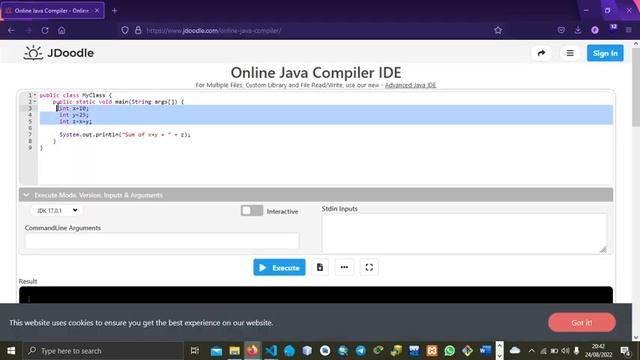Click the Sign In button
The image size is (640, 360).
click(x=605, y=53)
